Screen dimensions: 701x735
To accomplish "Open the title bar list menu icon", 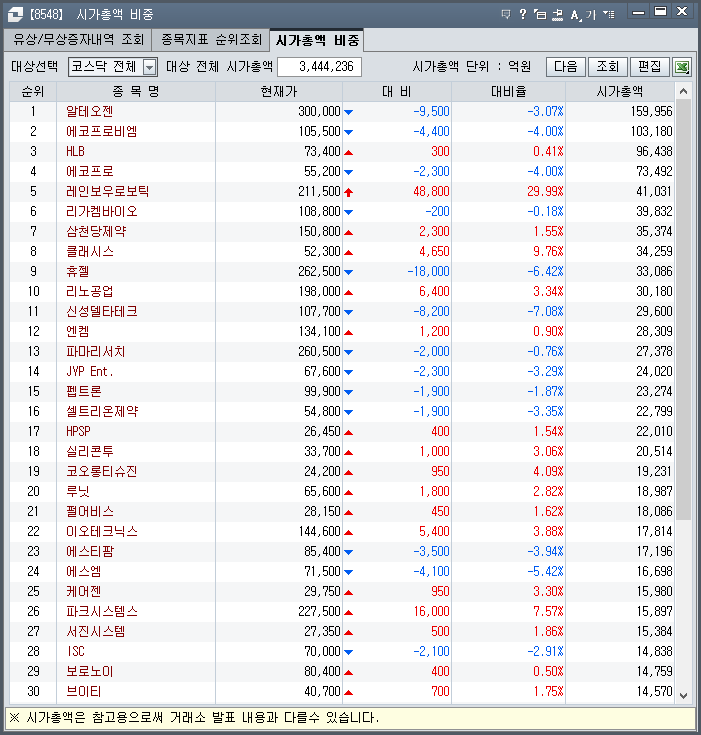I will click(609, 15).
